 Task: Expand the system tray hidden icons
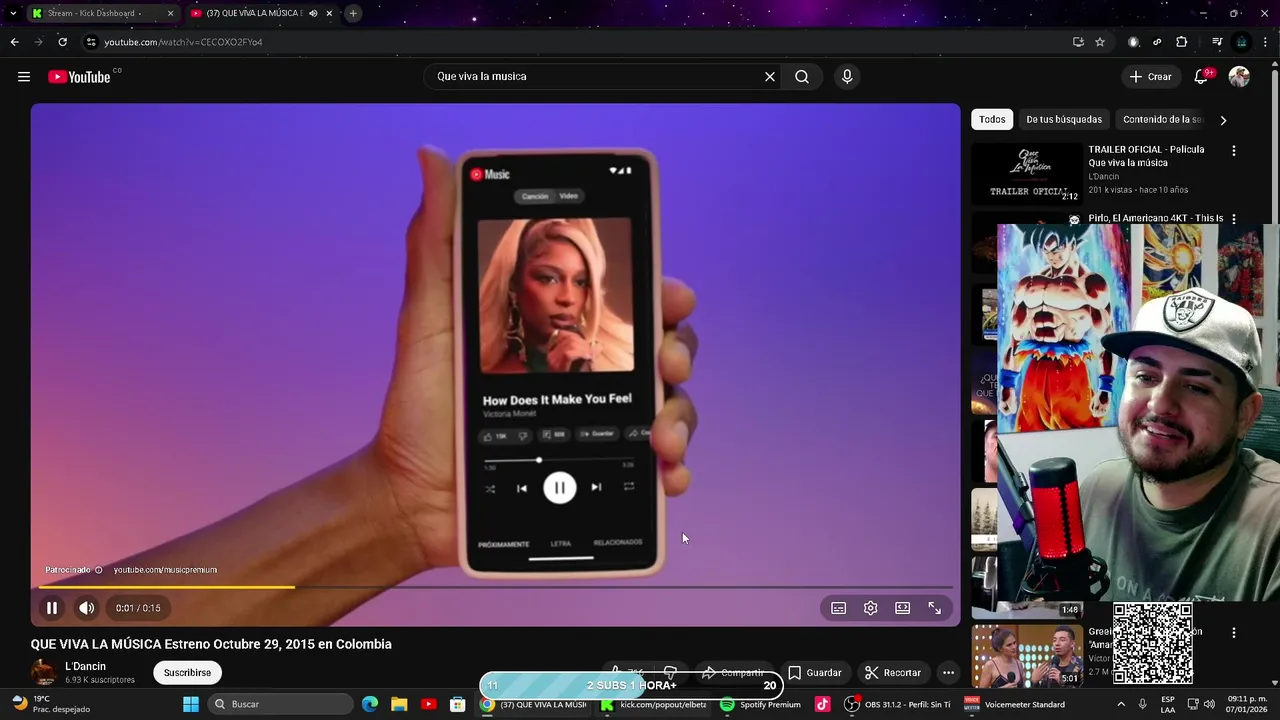pyautogui.click(x=1120, y=704)
